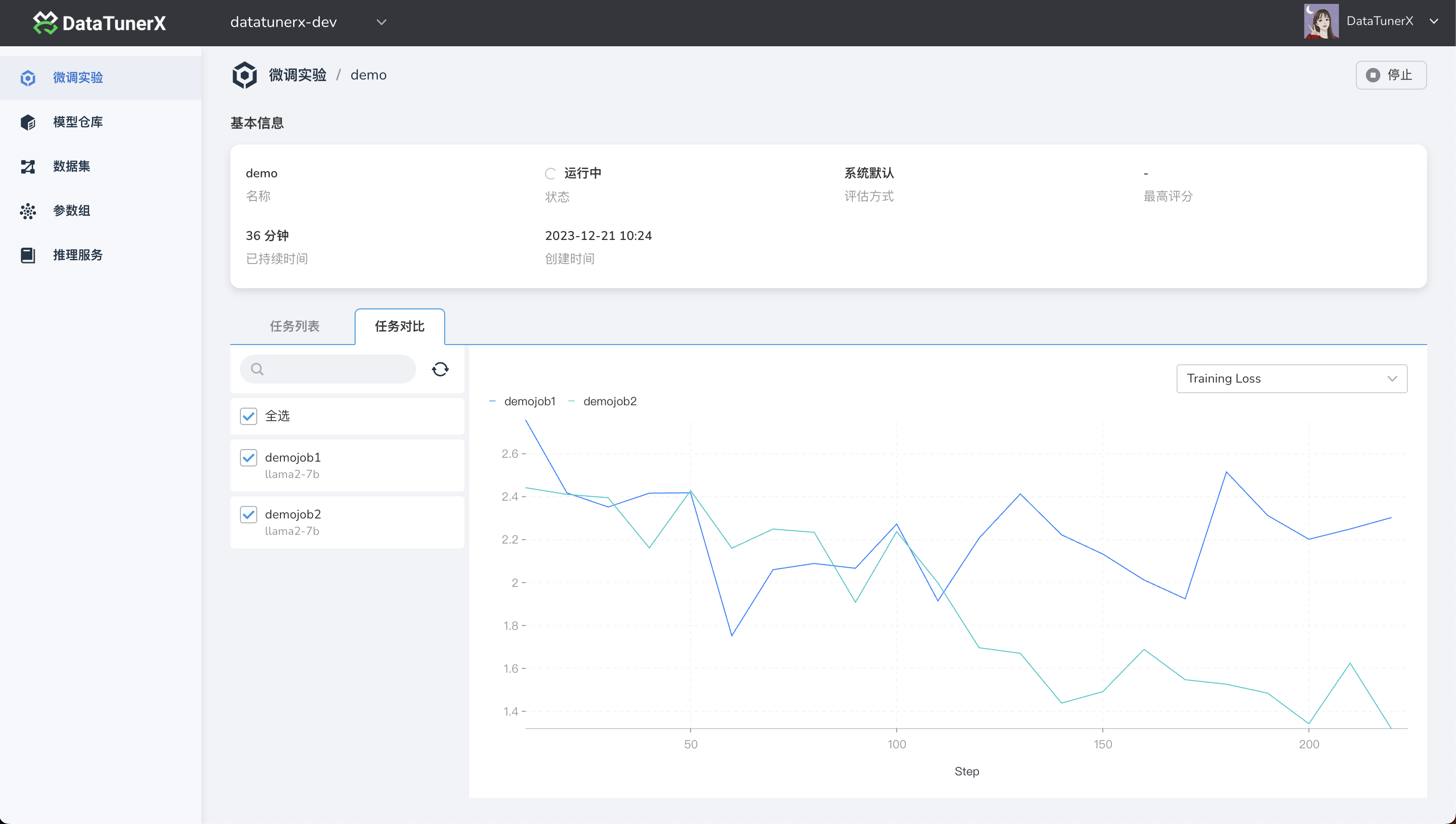Screen dimensions: 1456x824
Task: Click the parameter group dots icon
Action: point(28,211)
